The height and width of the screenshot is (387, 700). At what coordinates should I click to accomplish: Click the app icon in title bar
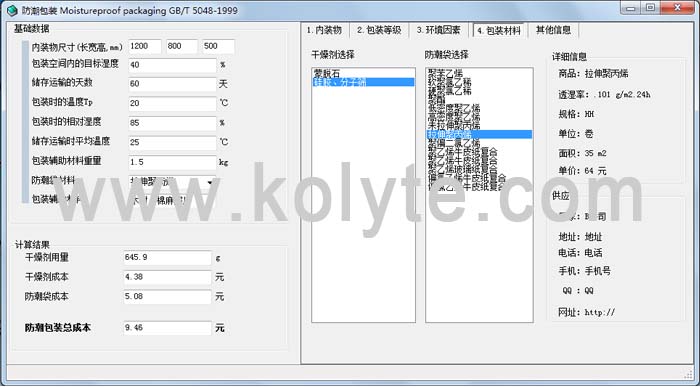(12, 10)
